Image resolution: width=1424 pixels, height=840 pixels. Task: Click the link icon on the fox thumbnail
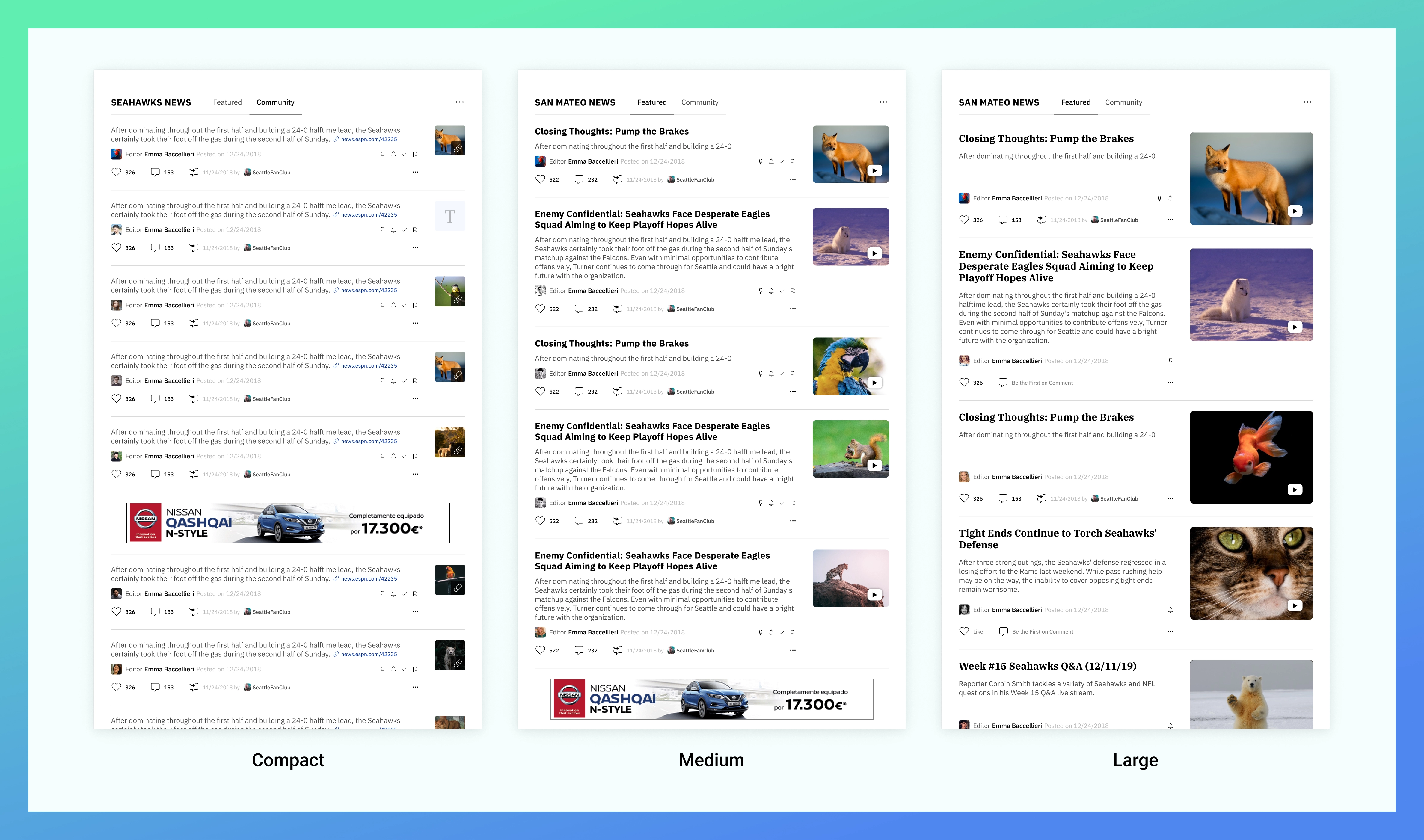[458, 149]
